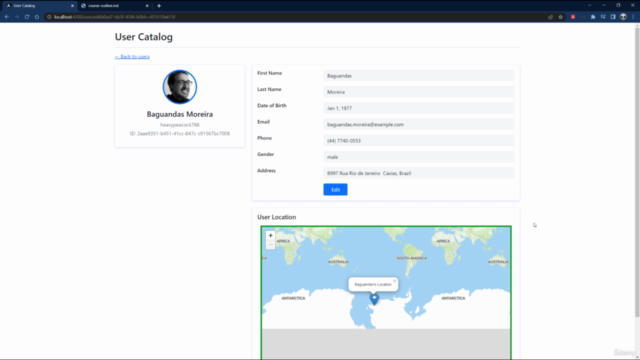Open a new browser tab with the plus icon
The width and height of the screenshot is (640, 360).
[x=159, y=6]
